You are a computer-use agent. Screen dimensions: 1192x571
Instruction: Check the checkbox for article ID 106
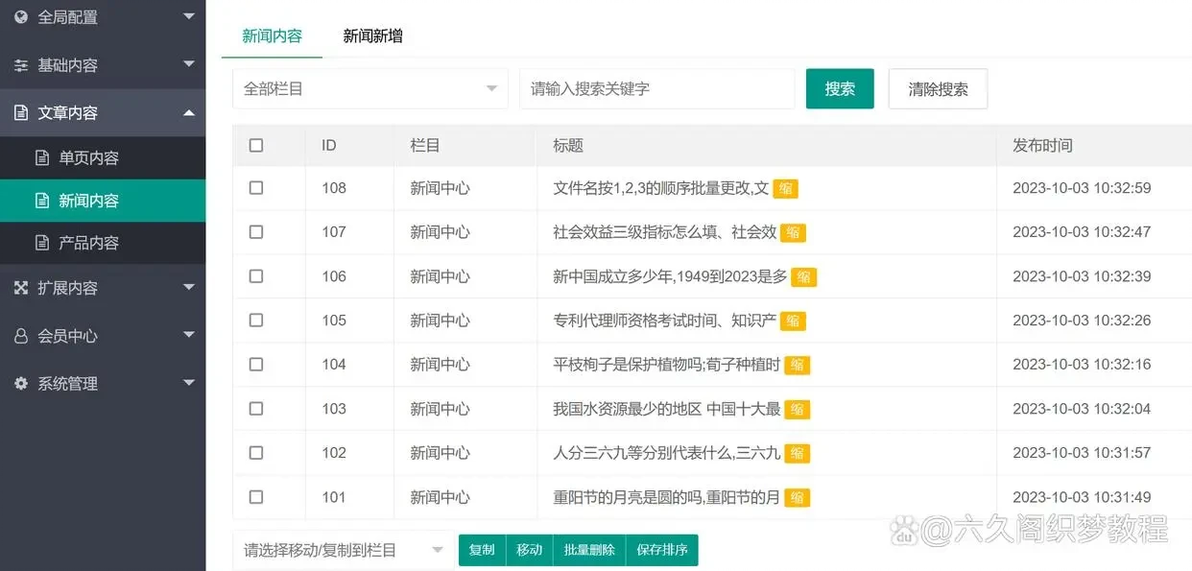point(256,276)
